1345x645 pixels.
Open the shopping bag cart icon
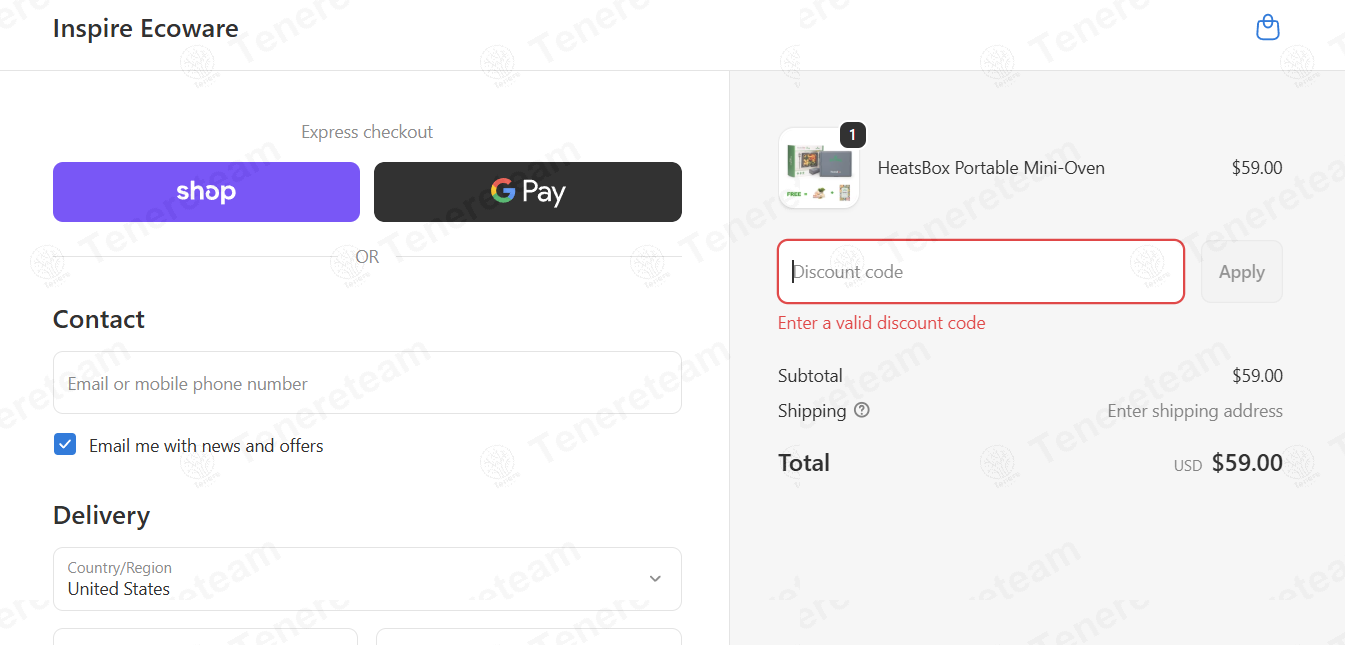click(1267, 28)
